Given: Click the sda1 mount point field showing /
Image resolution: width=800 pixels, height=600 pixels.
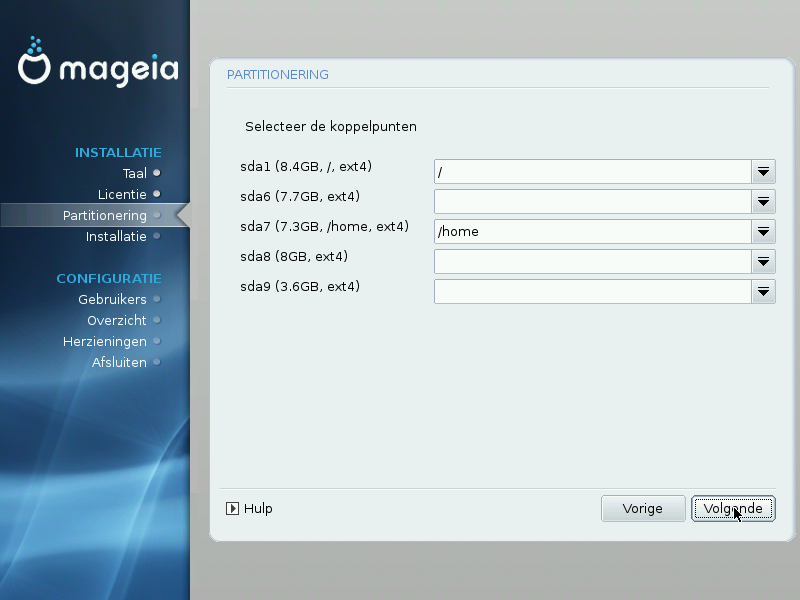Looking at the screenshot, I should (592, 171).
